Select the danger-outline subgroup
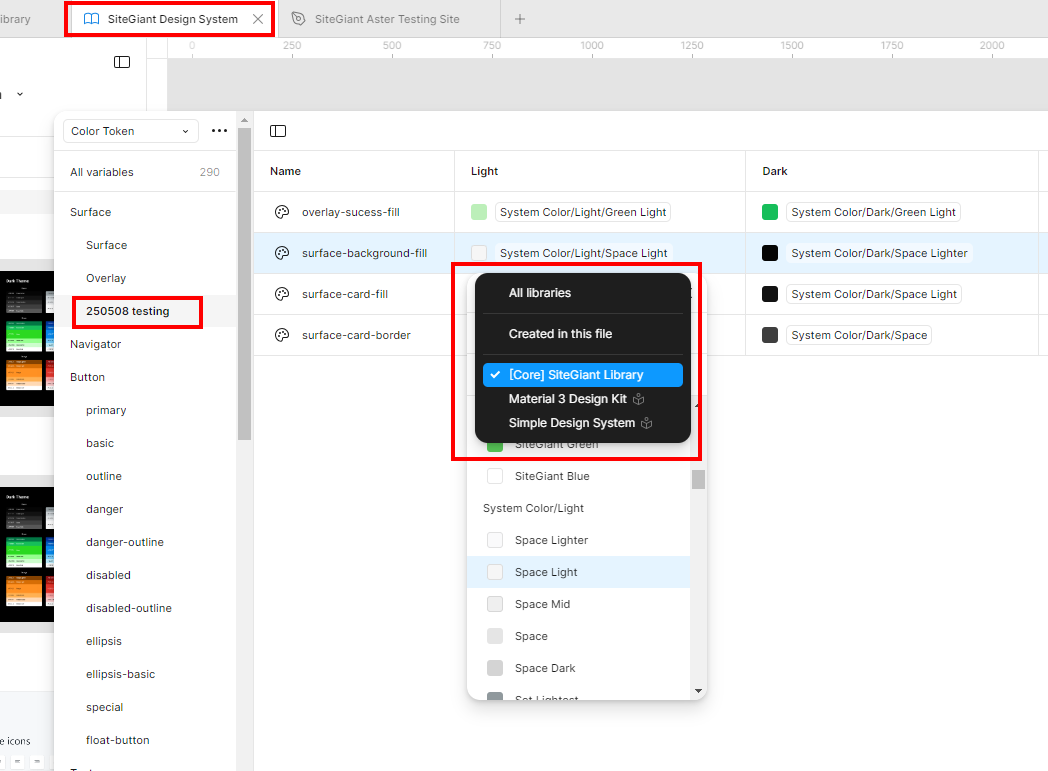 pyautogui.click(x=125, y=542)
